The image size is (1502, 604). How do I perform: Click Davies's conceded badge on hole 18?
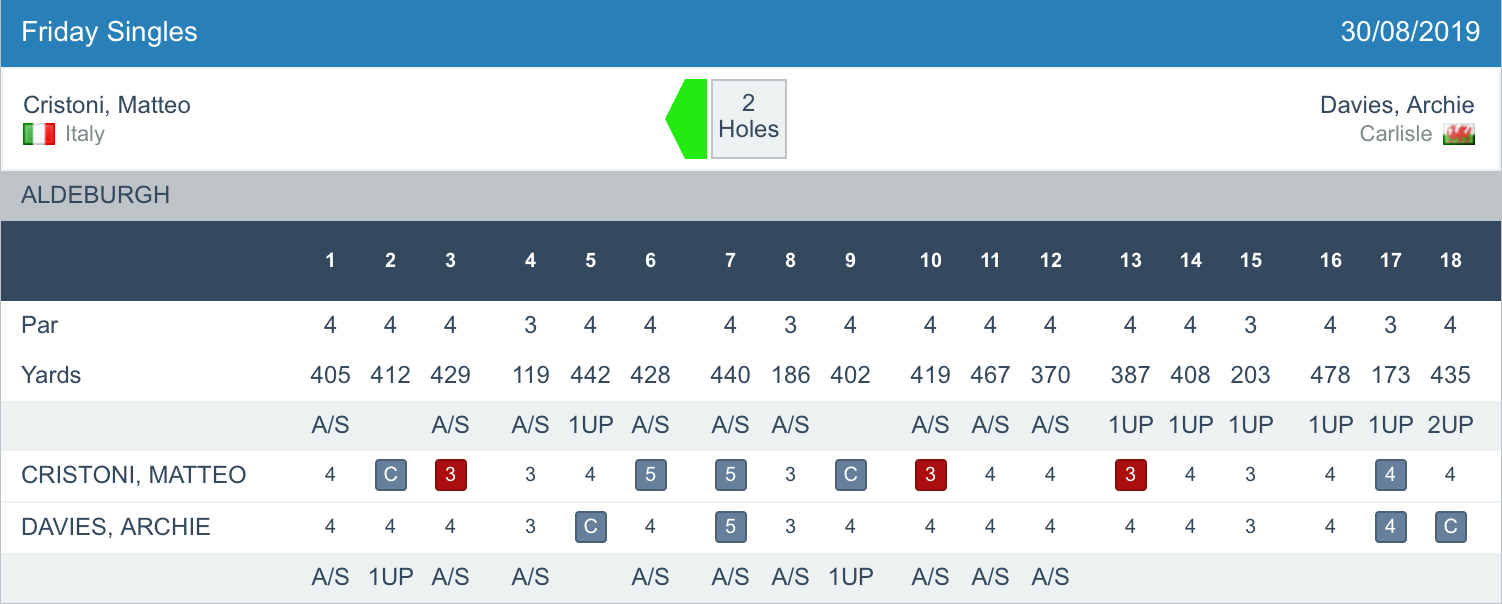[x=1450, y=527]
